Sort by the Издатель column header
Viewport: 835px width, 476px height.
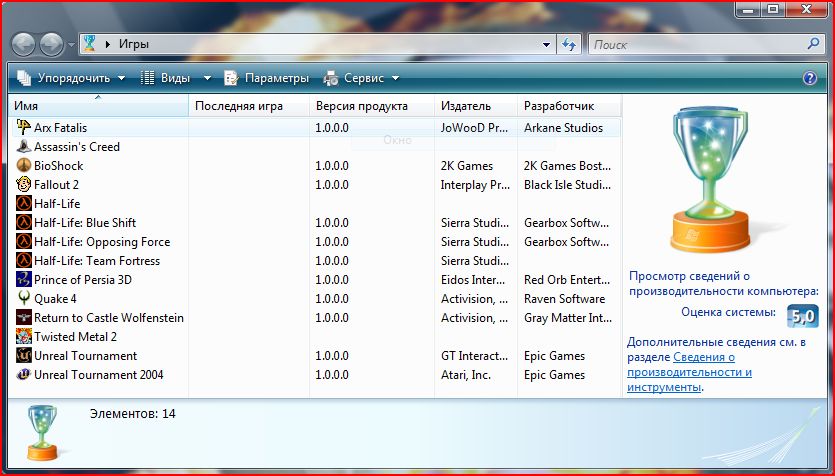pyautogui.click(x=476, y=106)
